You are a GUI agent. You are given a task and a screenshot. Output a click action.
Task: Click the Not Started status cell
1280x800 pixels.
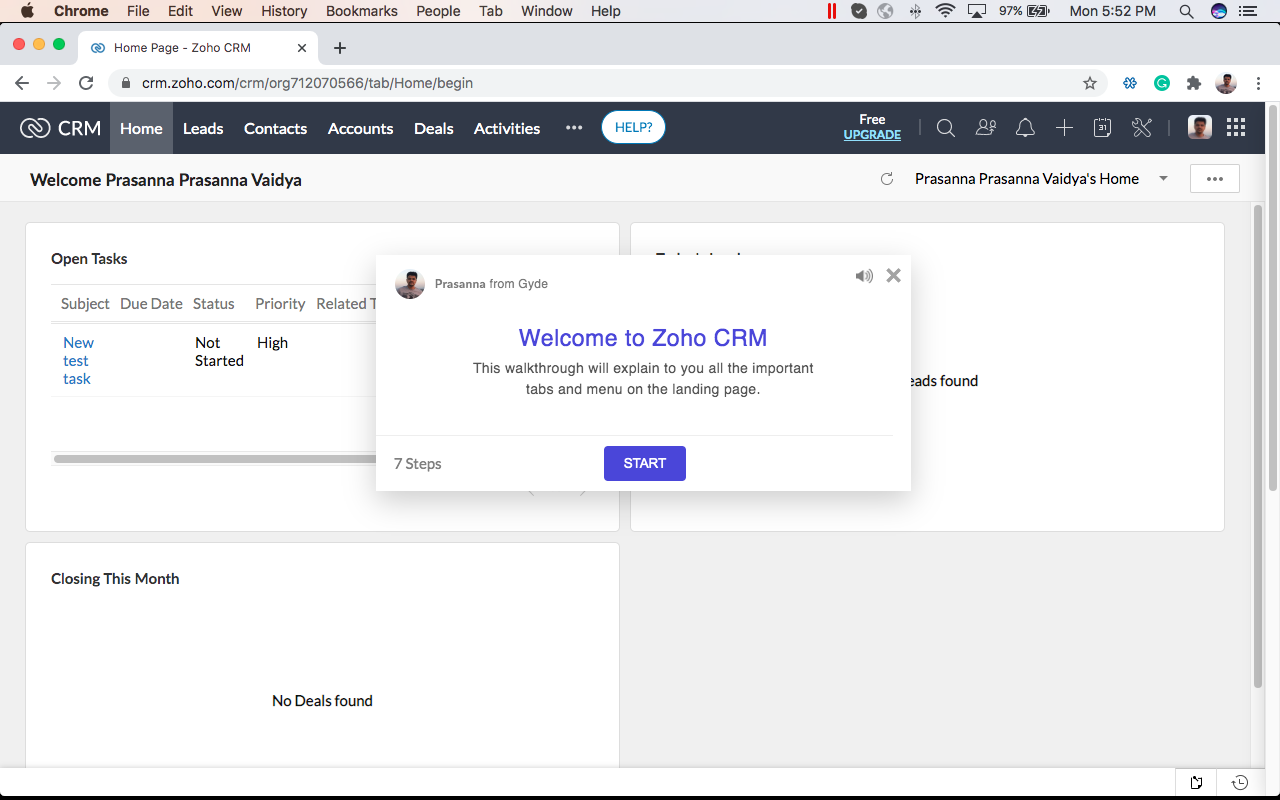[219, 352]
